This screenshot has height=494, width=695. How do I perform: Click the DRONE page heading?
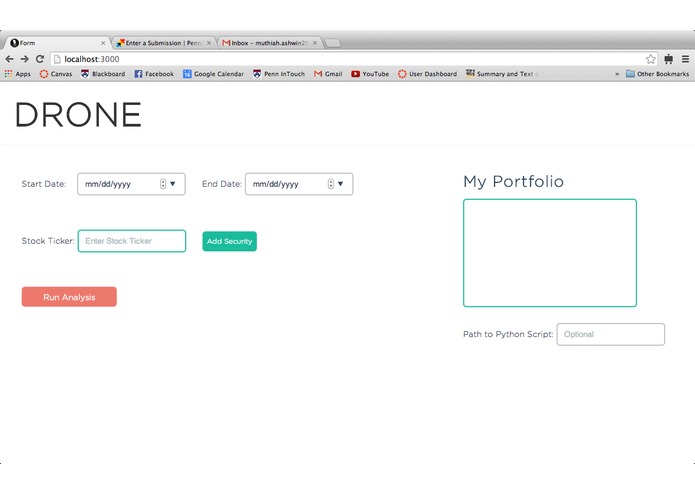[x=78, y=114]
